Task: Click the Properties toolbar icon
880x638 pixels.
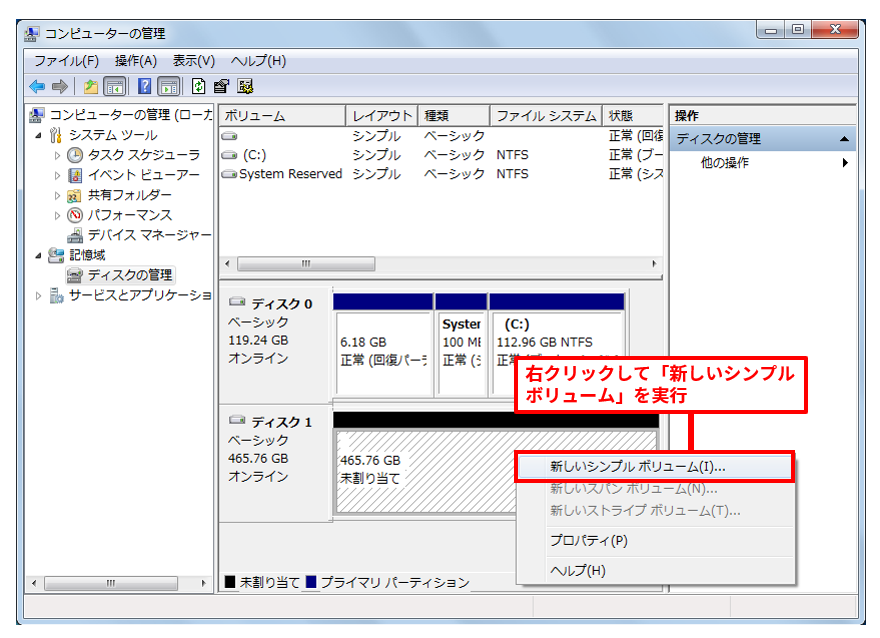Action: coord(221,86)
